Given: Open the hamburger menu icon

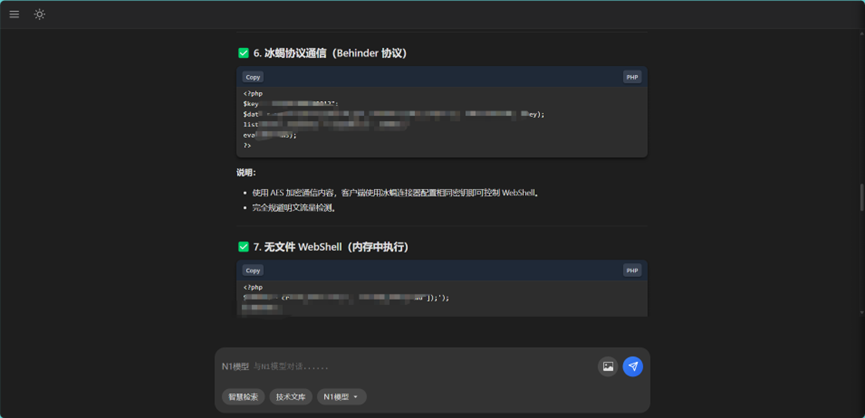Looking at the screenshot, I should click(x=14, y=14).
